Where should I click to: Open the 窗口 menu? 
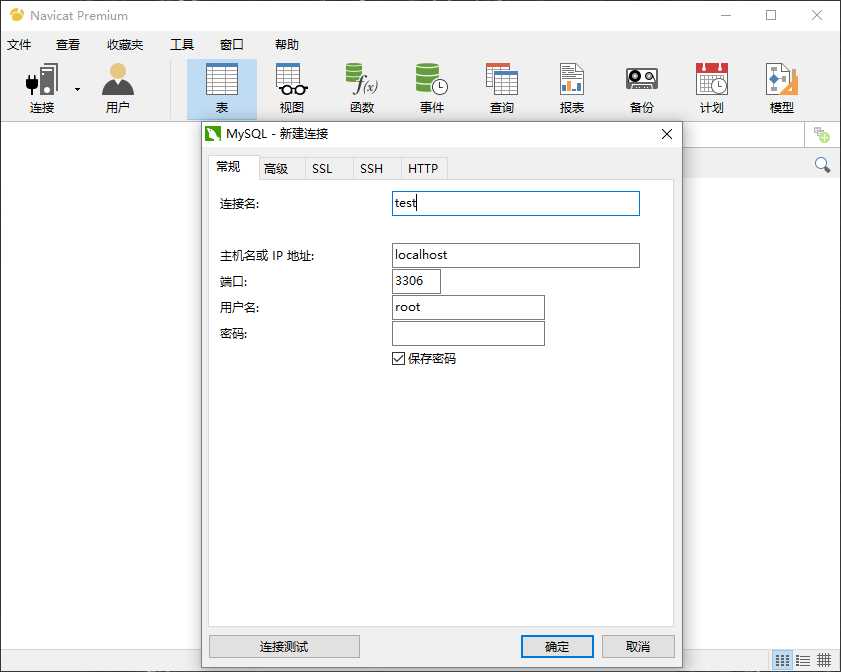click(232, 45)
